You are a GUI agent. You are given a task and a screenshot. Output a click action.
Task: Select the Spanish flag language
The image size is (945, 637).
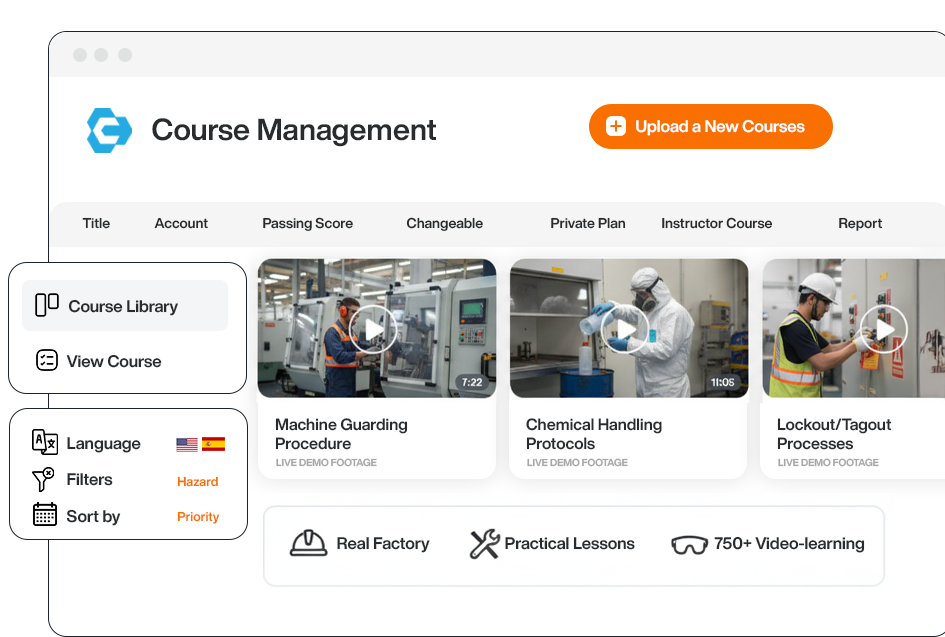point(213,444)
